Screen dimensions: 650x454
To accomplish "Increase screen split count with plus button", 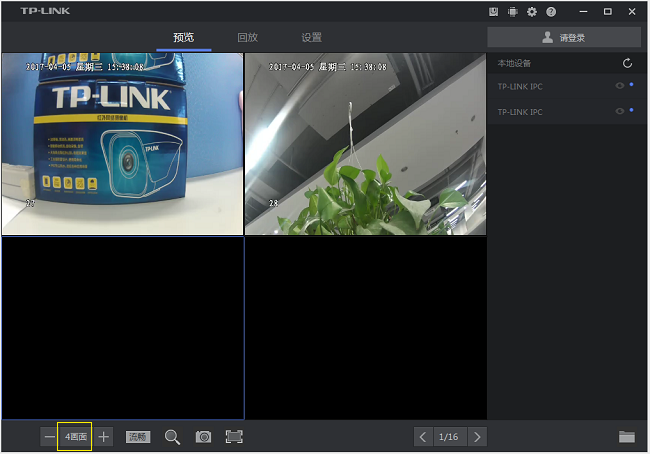I will click(x=104, y=437).
